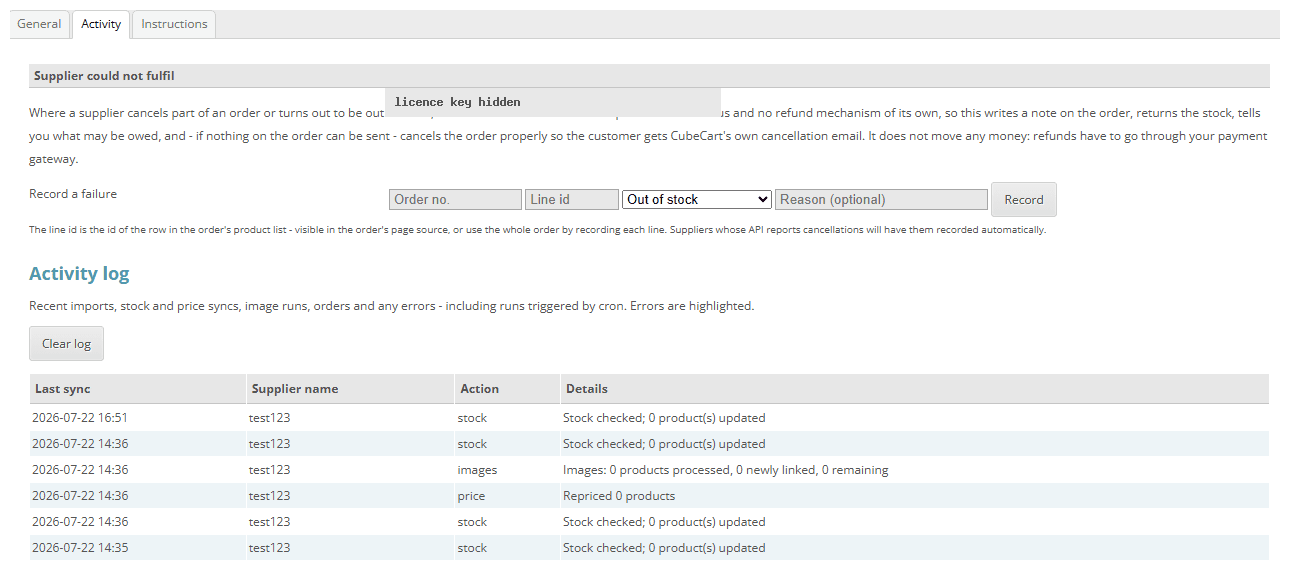Open the Out of stock dropdown

pyautogui.click(x=697, y=200)
